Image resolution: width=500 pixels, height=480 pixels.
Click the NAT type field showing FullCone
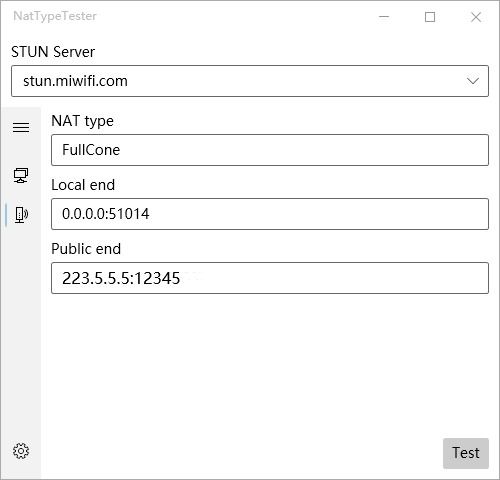270,150
